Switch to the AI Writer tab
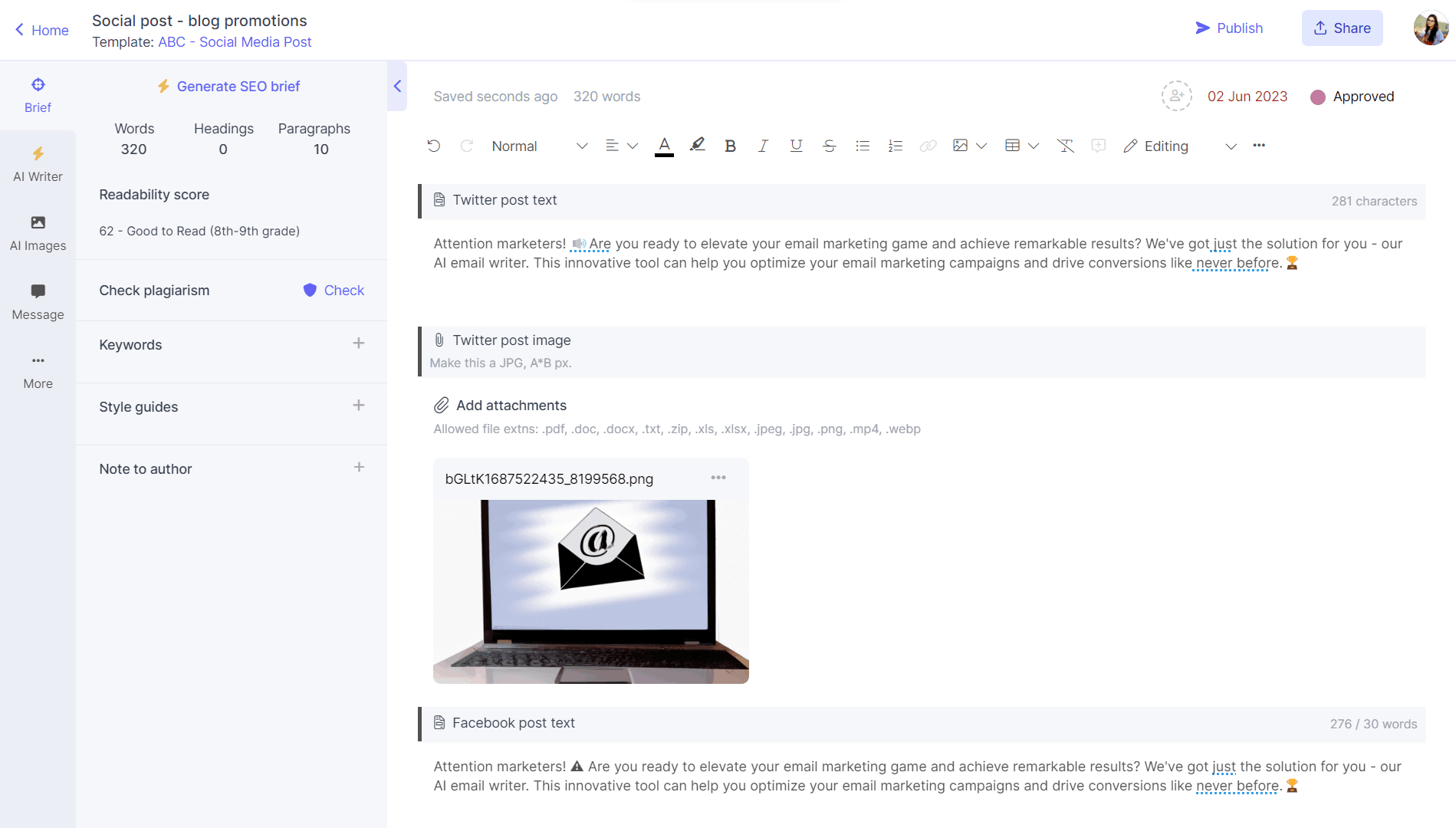Image resolution: width=1456 pixels, height=828 pixels. [x=38, y=164]
